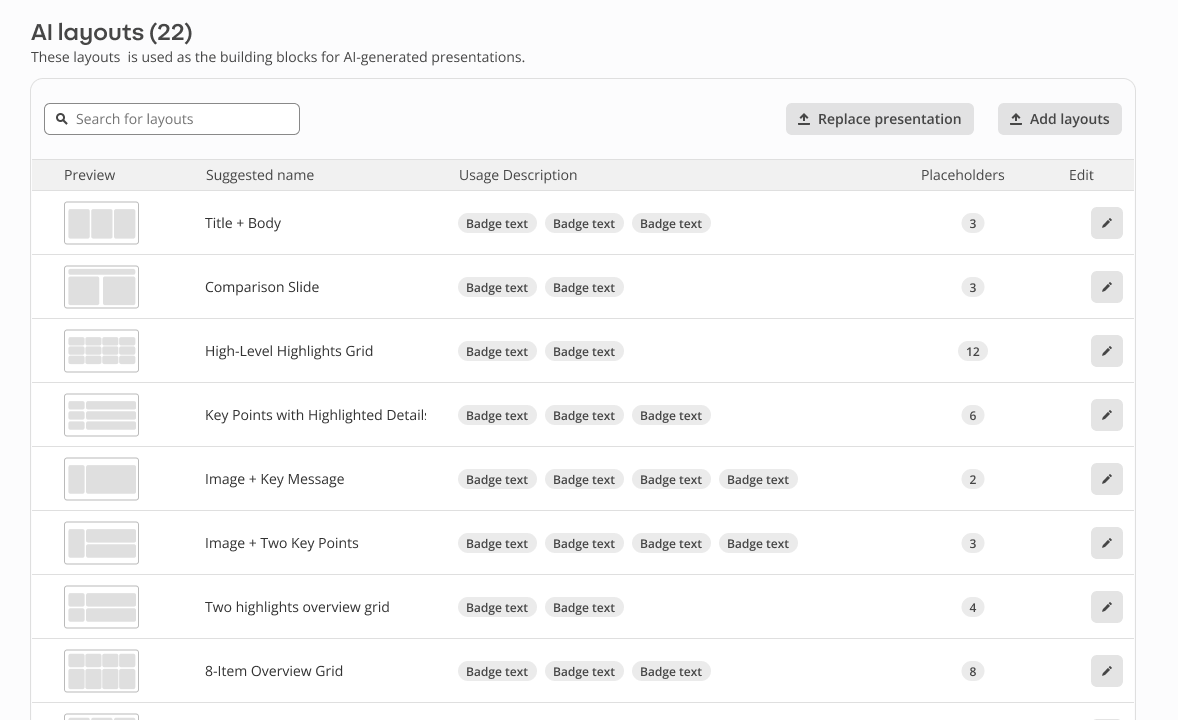Click pencil icon for Image + Two Key Points
Screen dimensions: 1178x720
(x=1107, y=543)
